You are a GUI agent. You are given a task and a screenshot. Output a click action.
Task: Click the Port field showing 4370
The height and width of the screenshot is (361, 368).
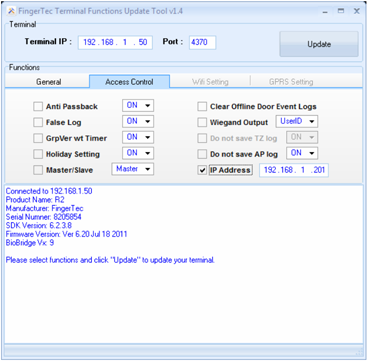pos(203,43)
